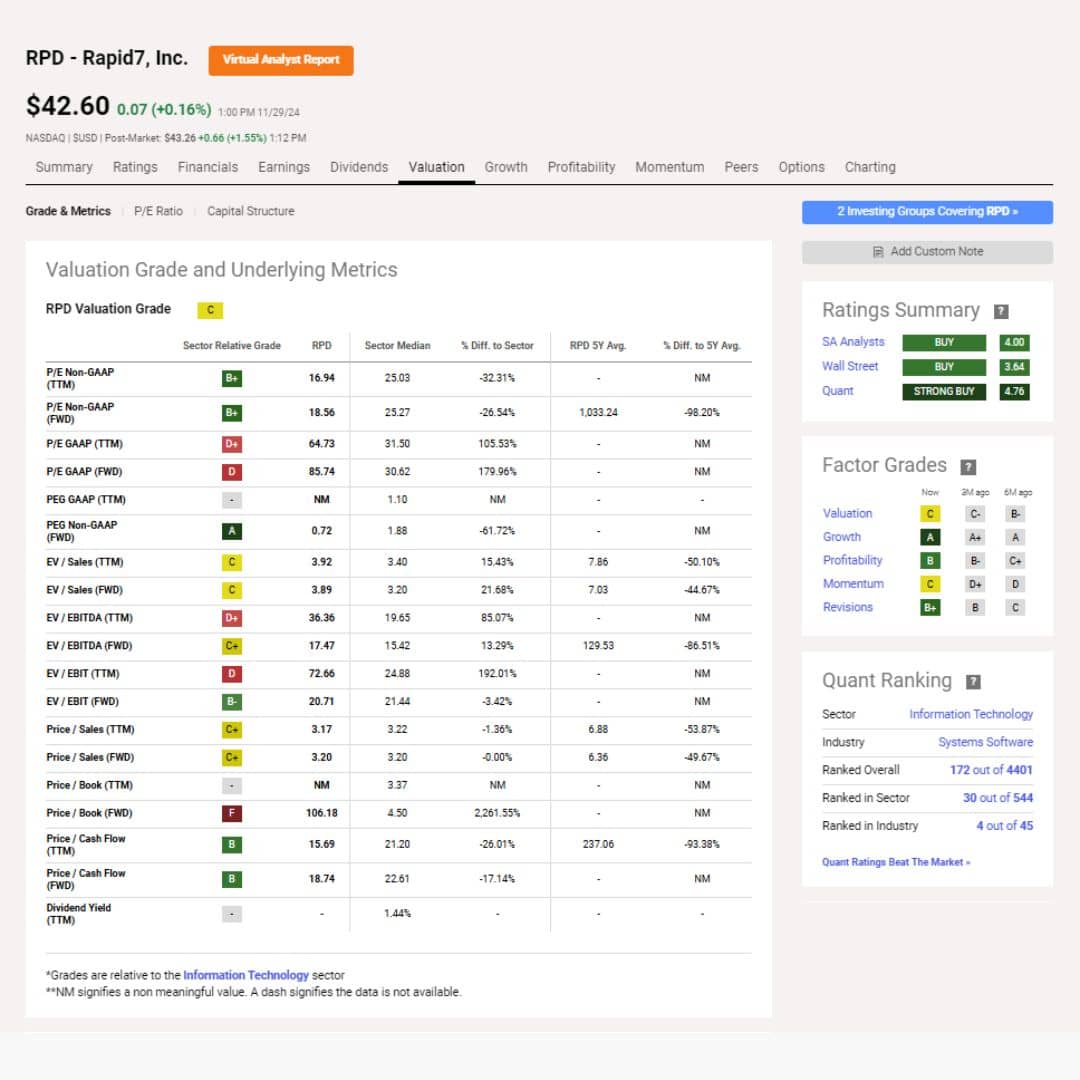Go to the Financials tab

pos(207,167)
